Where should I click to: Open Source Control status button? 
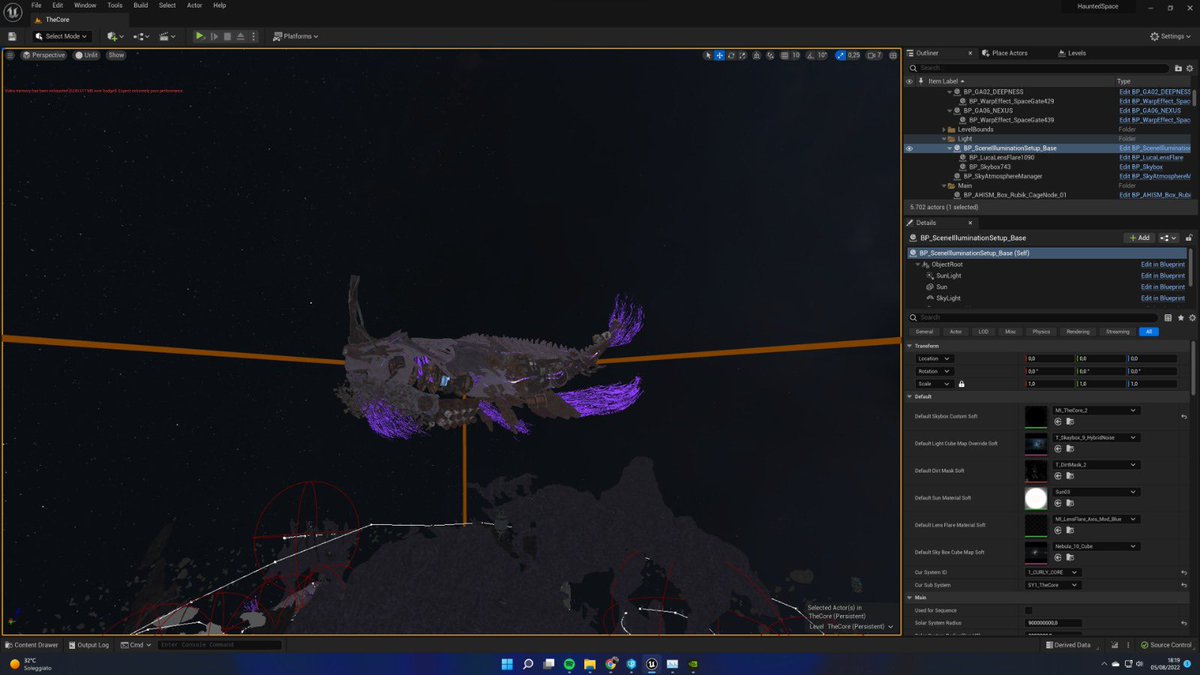pyautogui.click(x=1167, y=645)
